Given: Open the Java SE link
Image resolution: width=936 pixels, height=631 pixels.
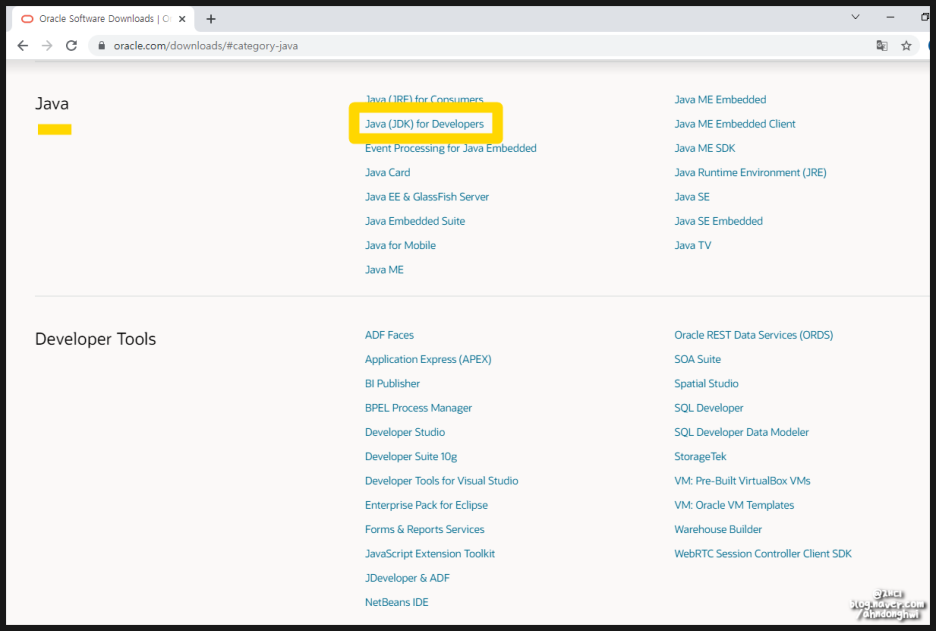Looking at the screenshot, I should 692,197.
